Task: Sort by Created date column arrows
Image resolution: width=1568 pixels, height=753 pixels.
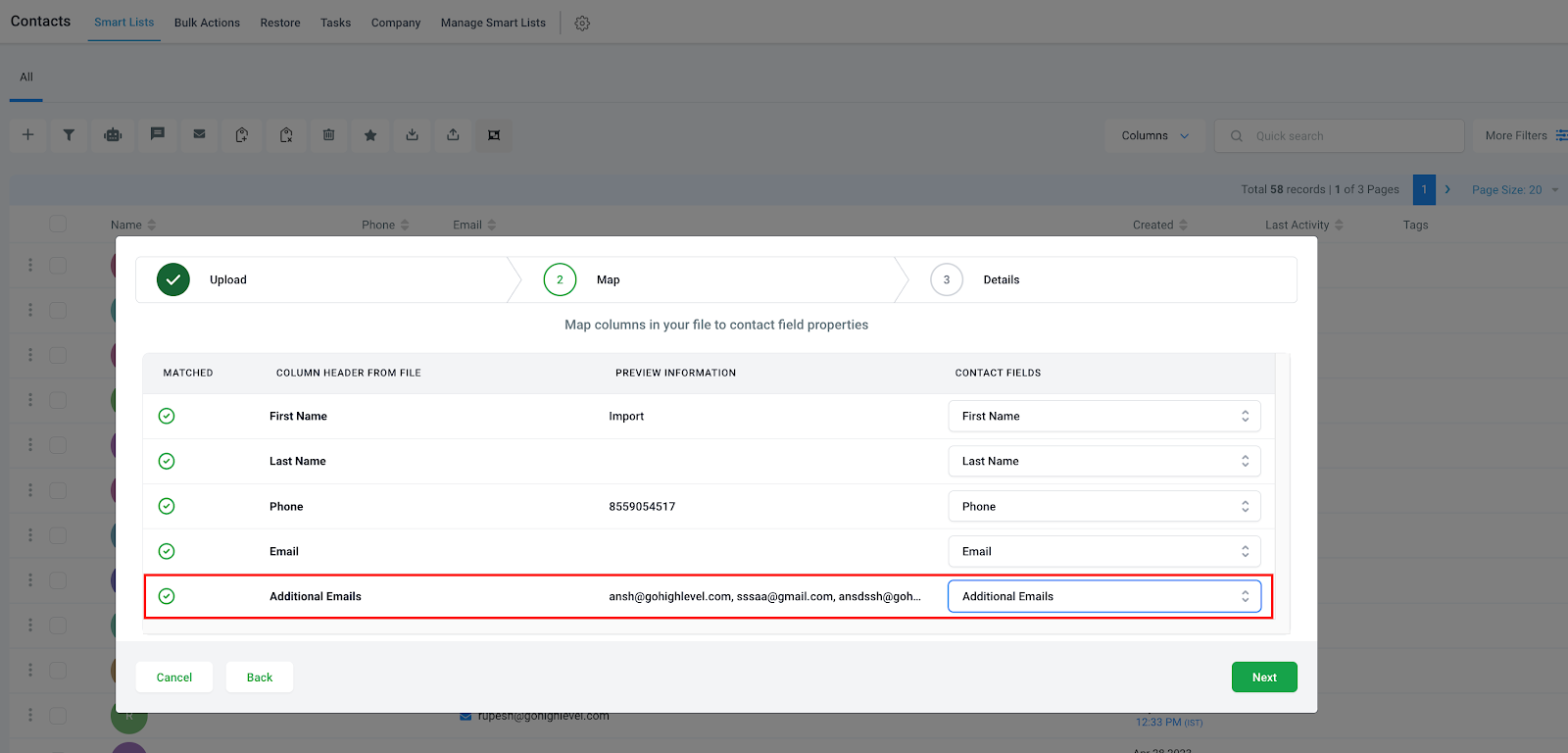Action: pos(1183,226)
